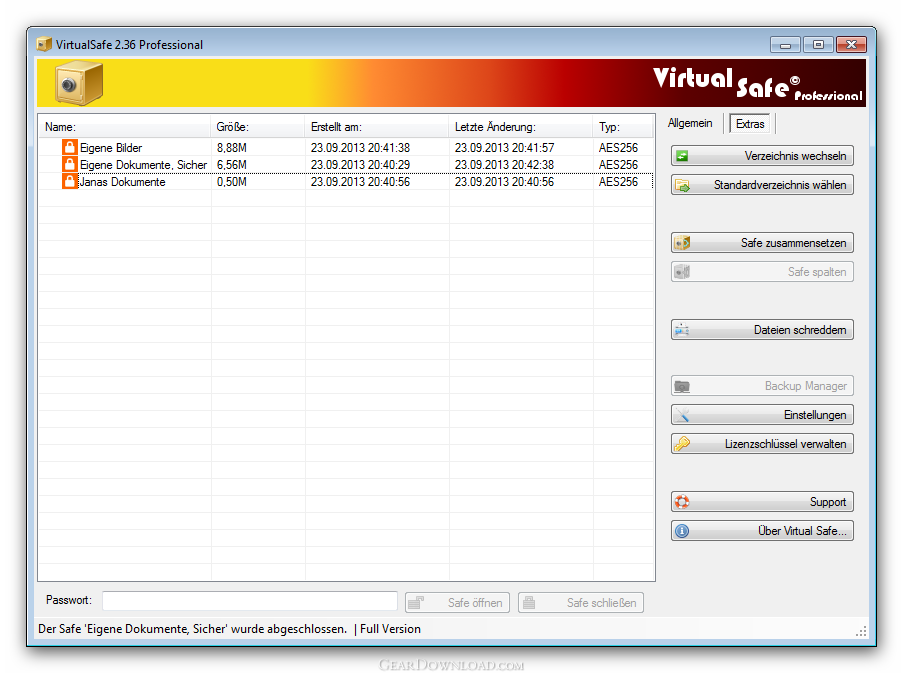
Task: Show Über Virtual Safe dialog
Action: (x=762, y=531)
